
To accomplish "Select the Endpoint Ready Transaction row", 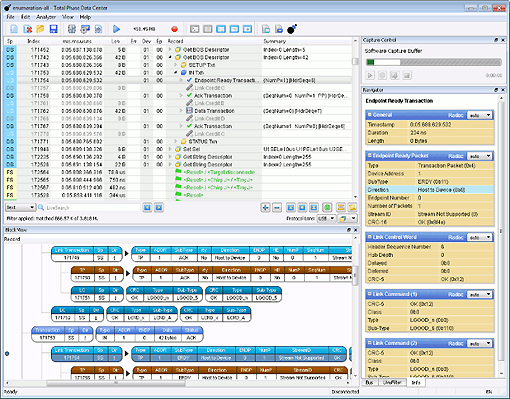I will [177, 80].
